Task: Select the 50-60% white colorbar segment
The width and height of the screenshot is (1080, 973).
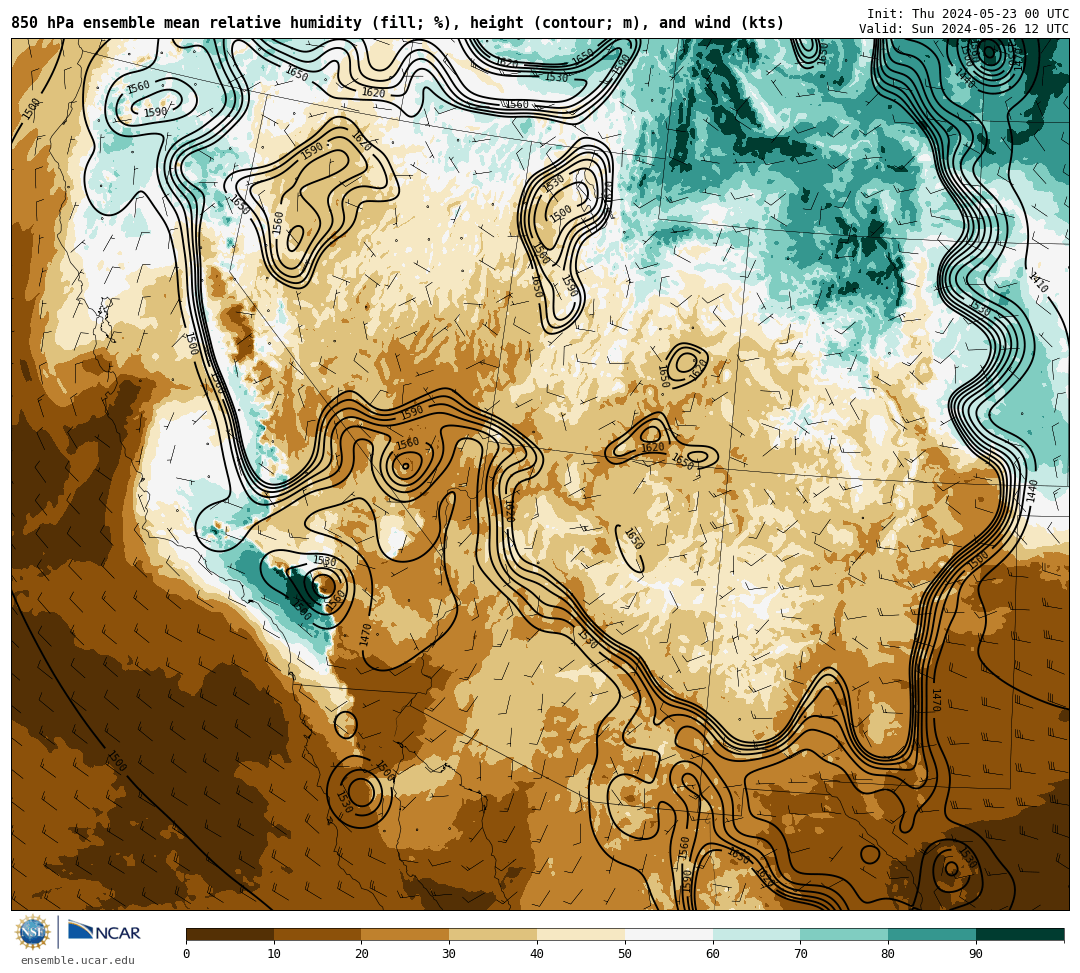Action: [669, 934]
